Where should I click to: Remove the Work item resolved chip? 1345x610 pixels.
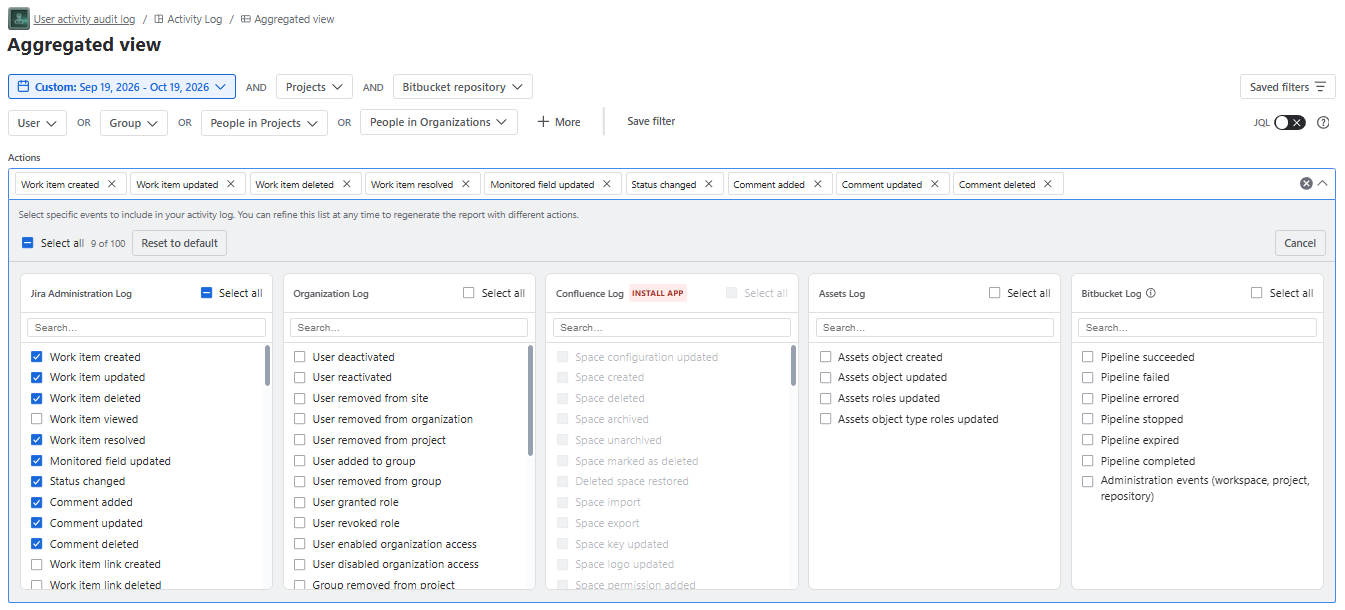coord(465,184)
